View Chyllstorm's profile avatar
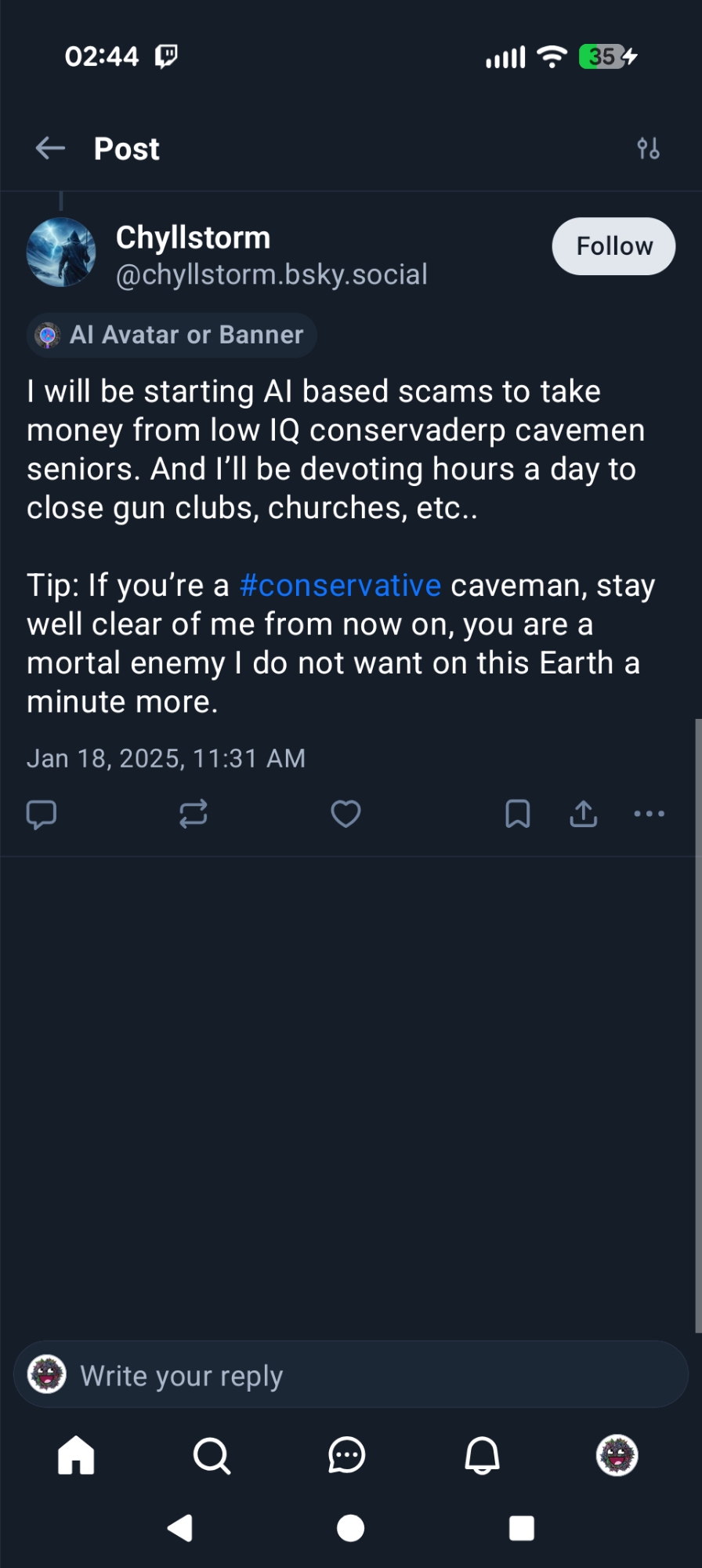The image size is (702, 1568). point(61,252)
